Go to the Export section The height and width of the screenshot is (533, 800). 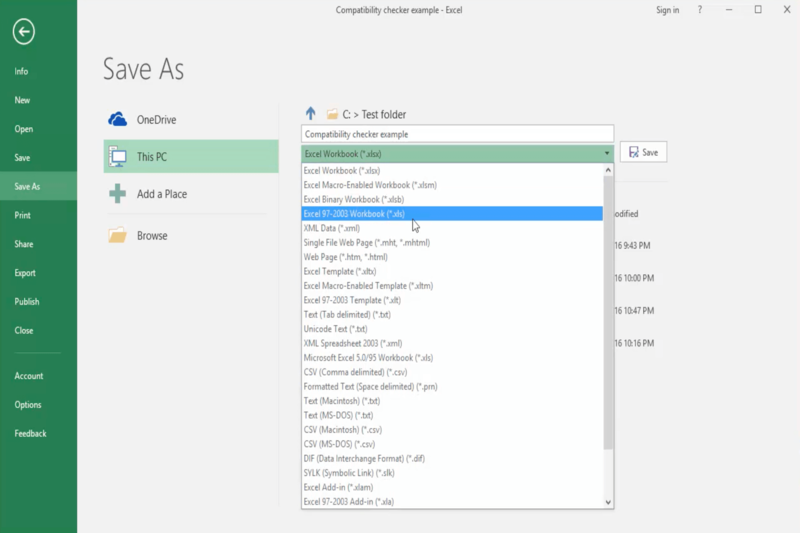25,273
